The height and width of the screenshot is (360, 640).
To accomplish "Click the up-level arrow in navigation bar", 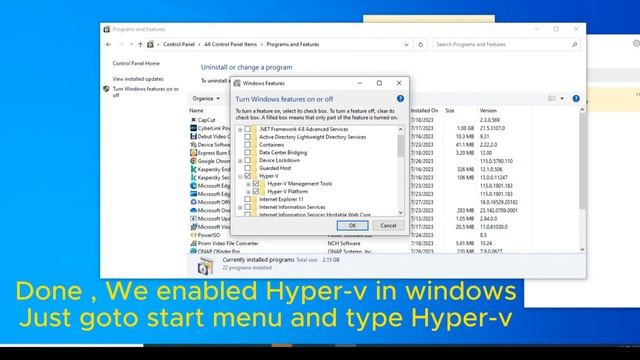I will point(140,44).
